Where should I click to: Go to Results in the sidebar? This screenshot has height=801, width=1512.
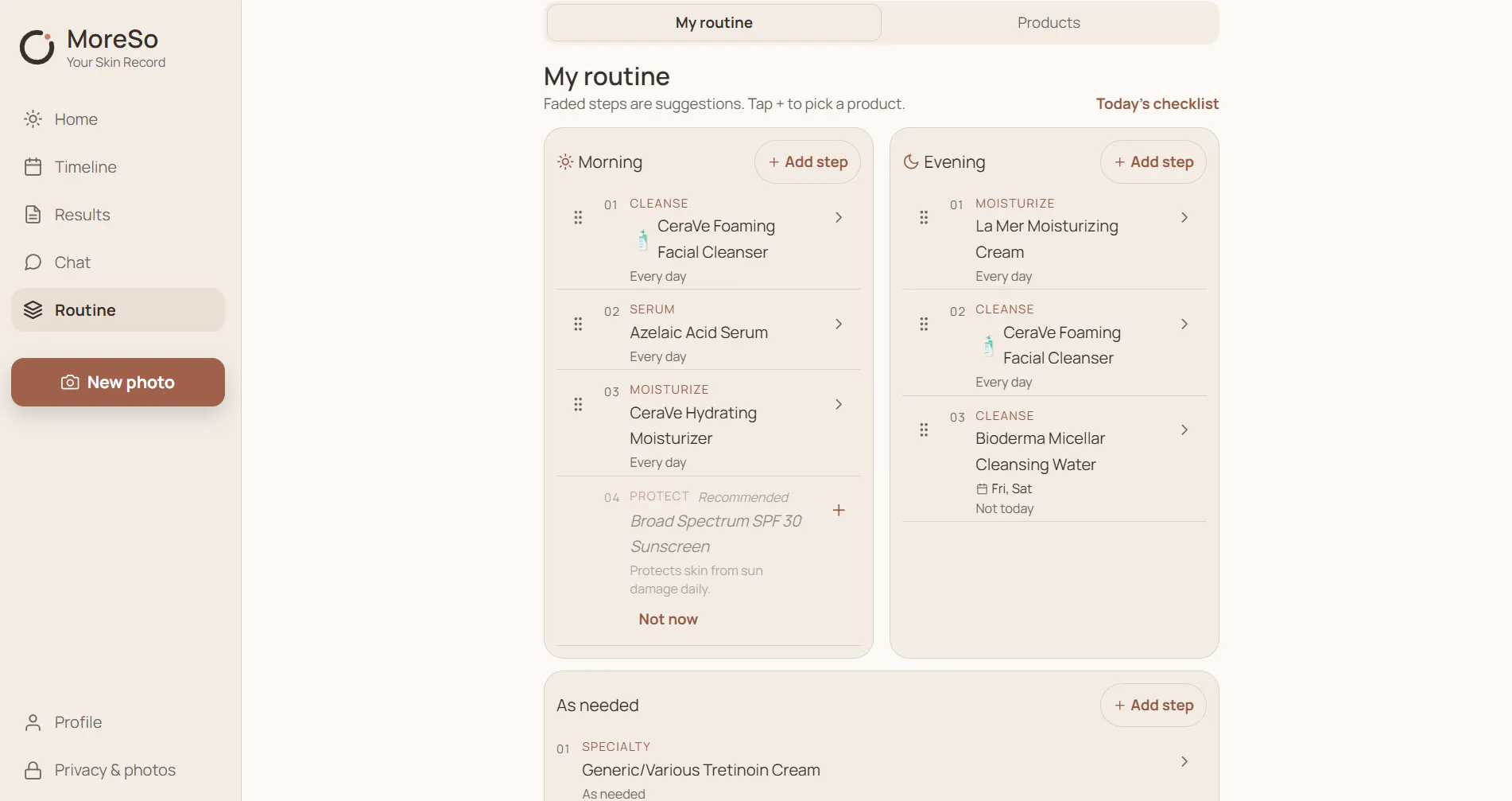[118, 215]
